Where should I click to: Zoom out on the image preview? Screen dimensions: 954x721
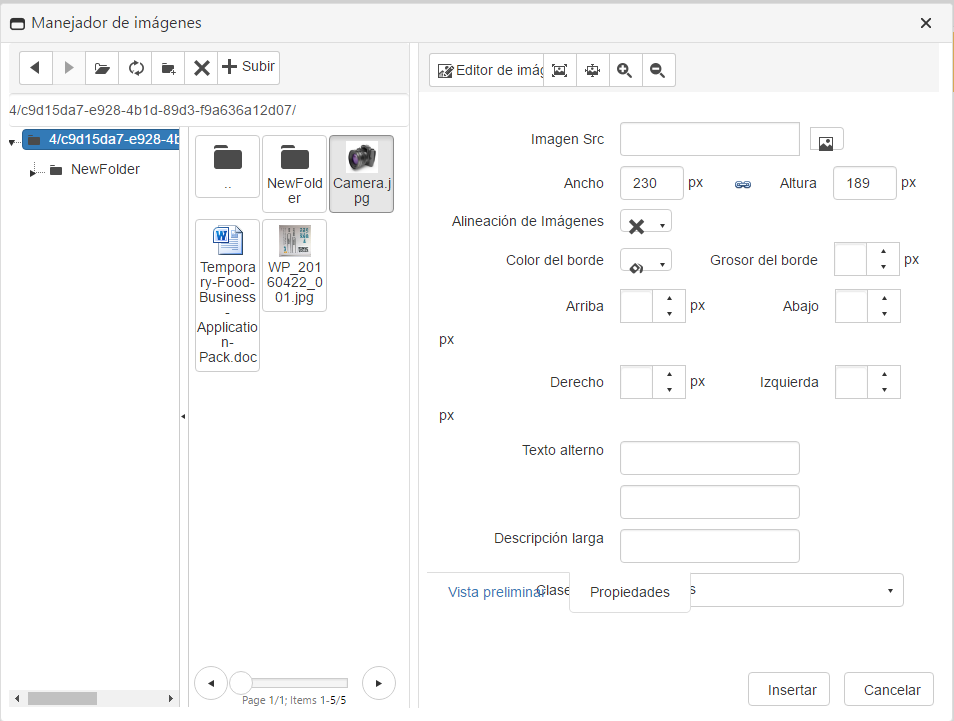pyautogui.click(x=658, y=70)
